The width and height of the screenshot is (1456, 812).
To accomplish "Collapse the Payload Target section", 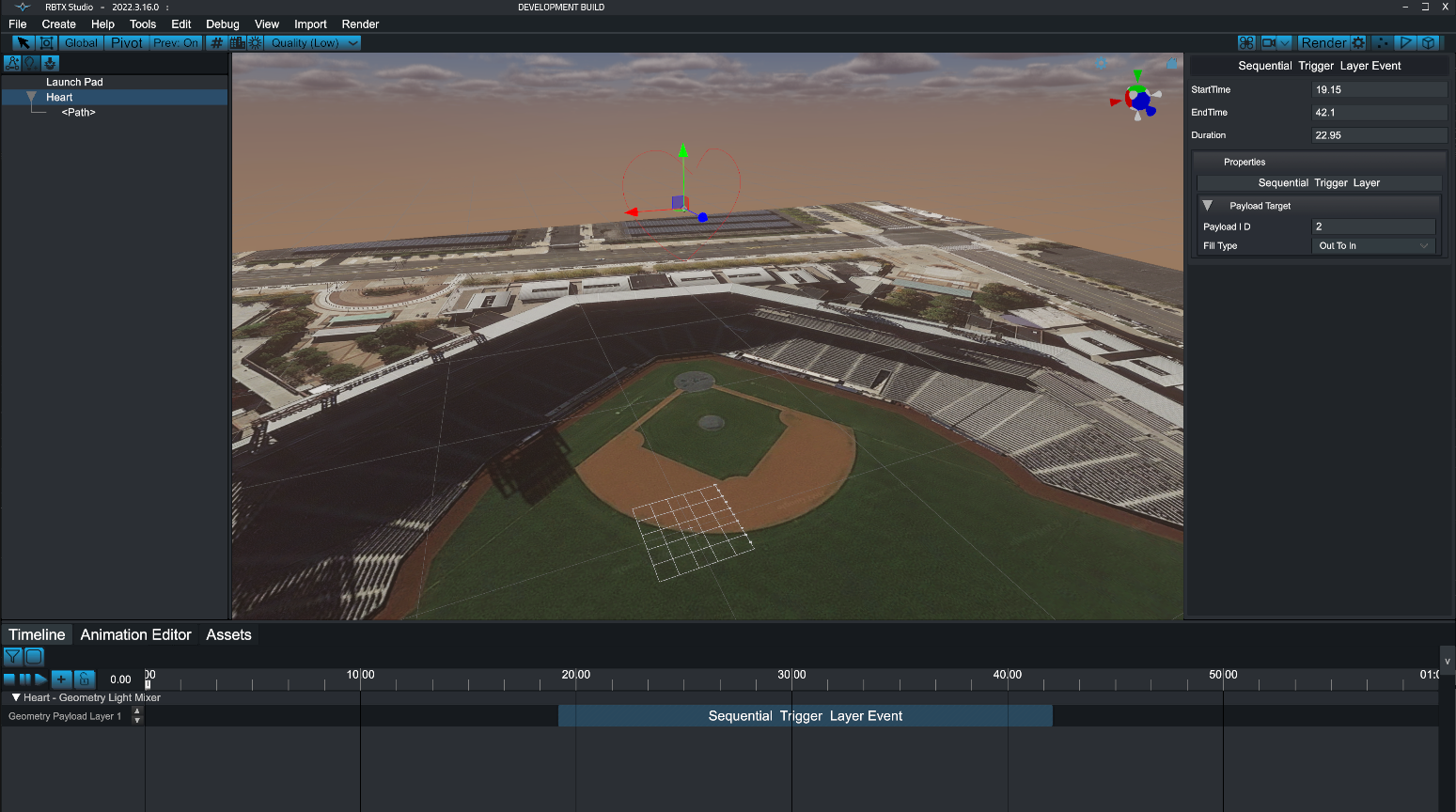I will click(x=1208, y=206).
